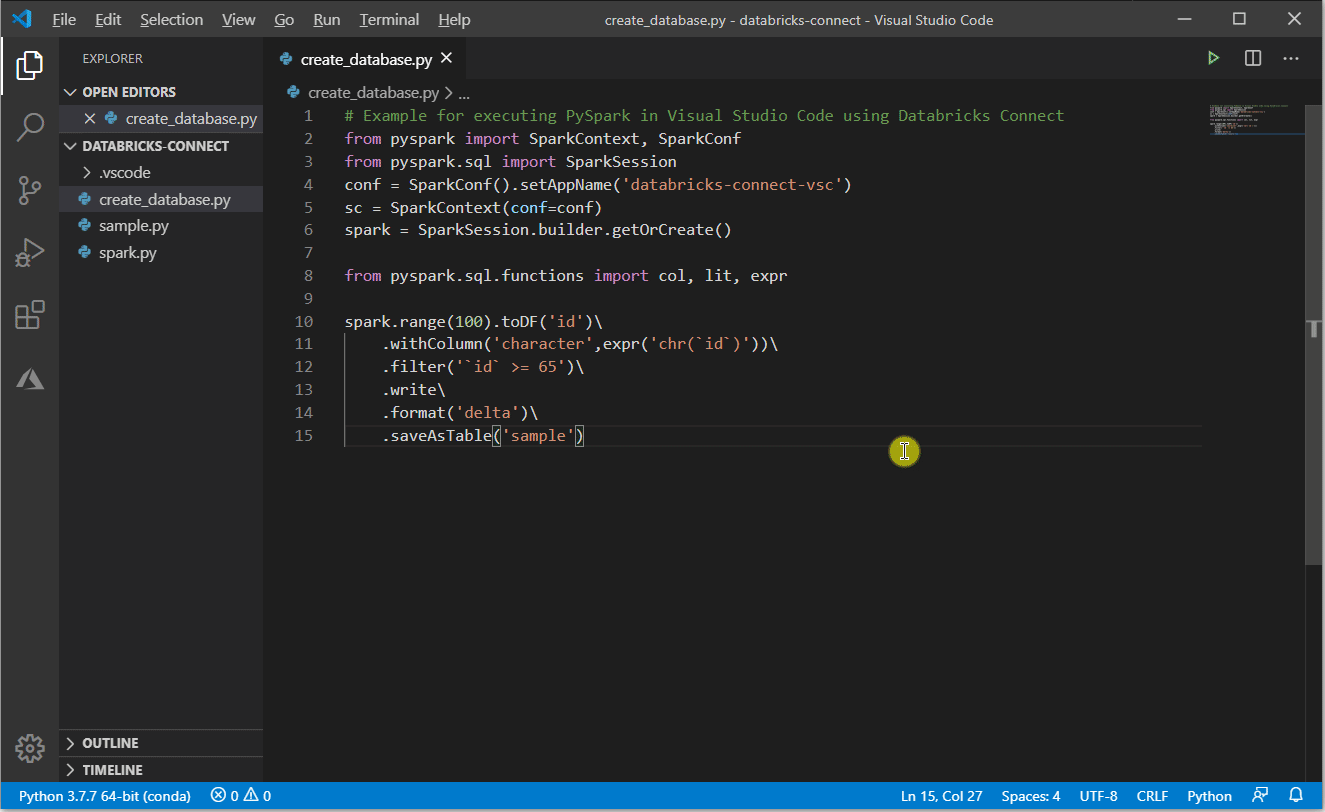
Task: Collapse the Open Editors section
Action: pyautogui.click(x=161, y=92)
